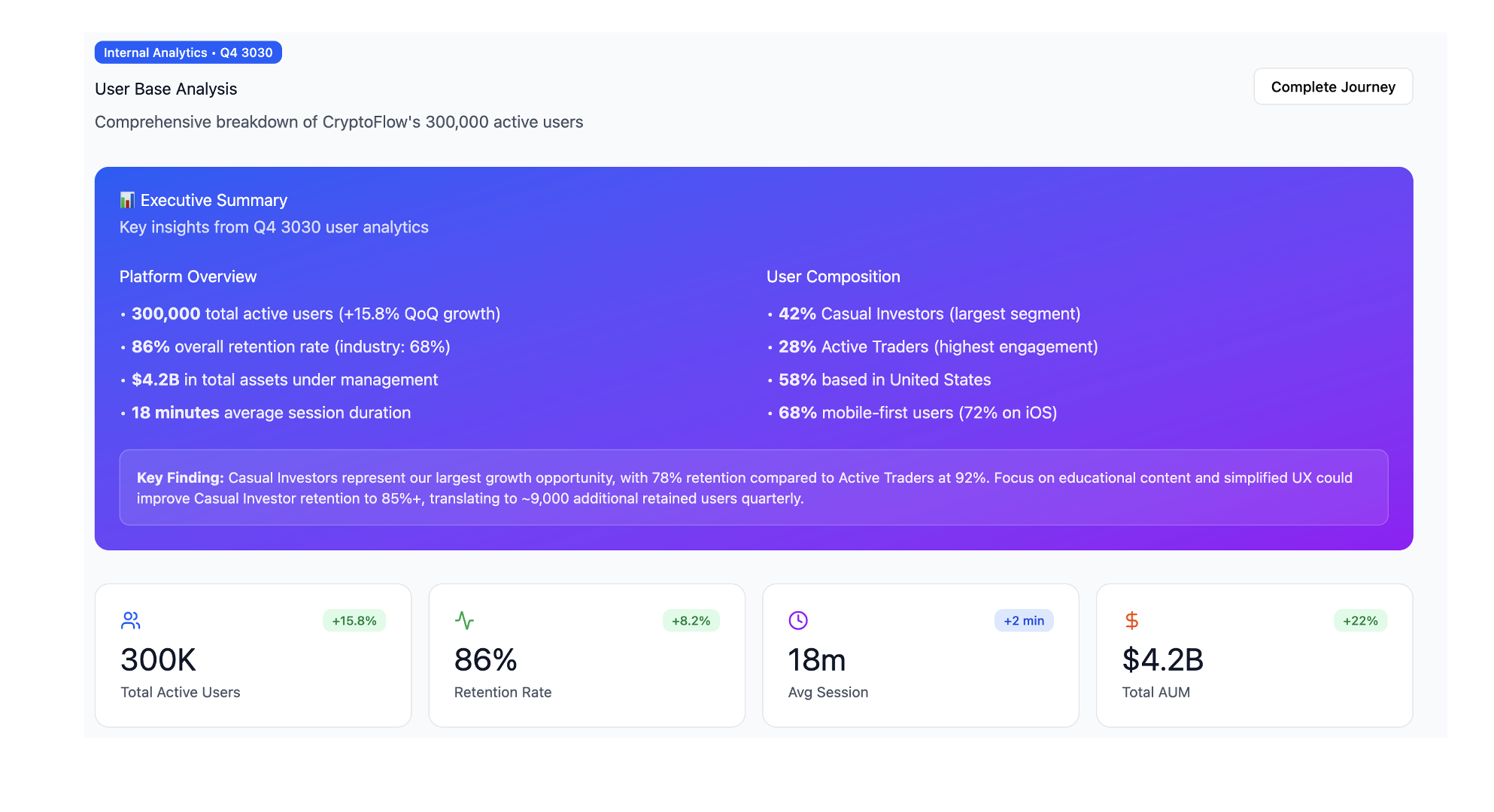Click the Complete Journey button
Viewport: 1494px width, 812px height.
click(1333, 86)
